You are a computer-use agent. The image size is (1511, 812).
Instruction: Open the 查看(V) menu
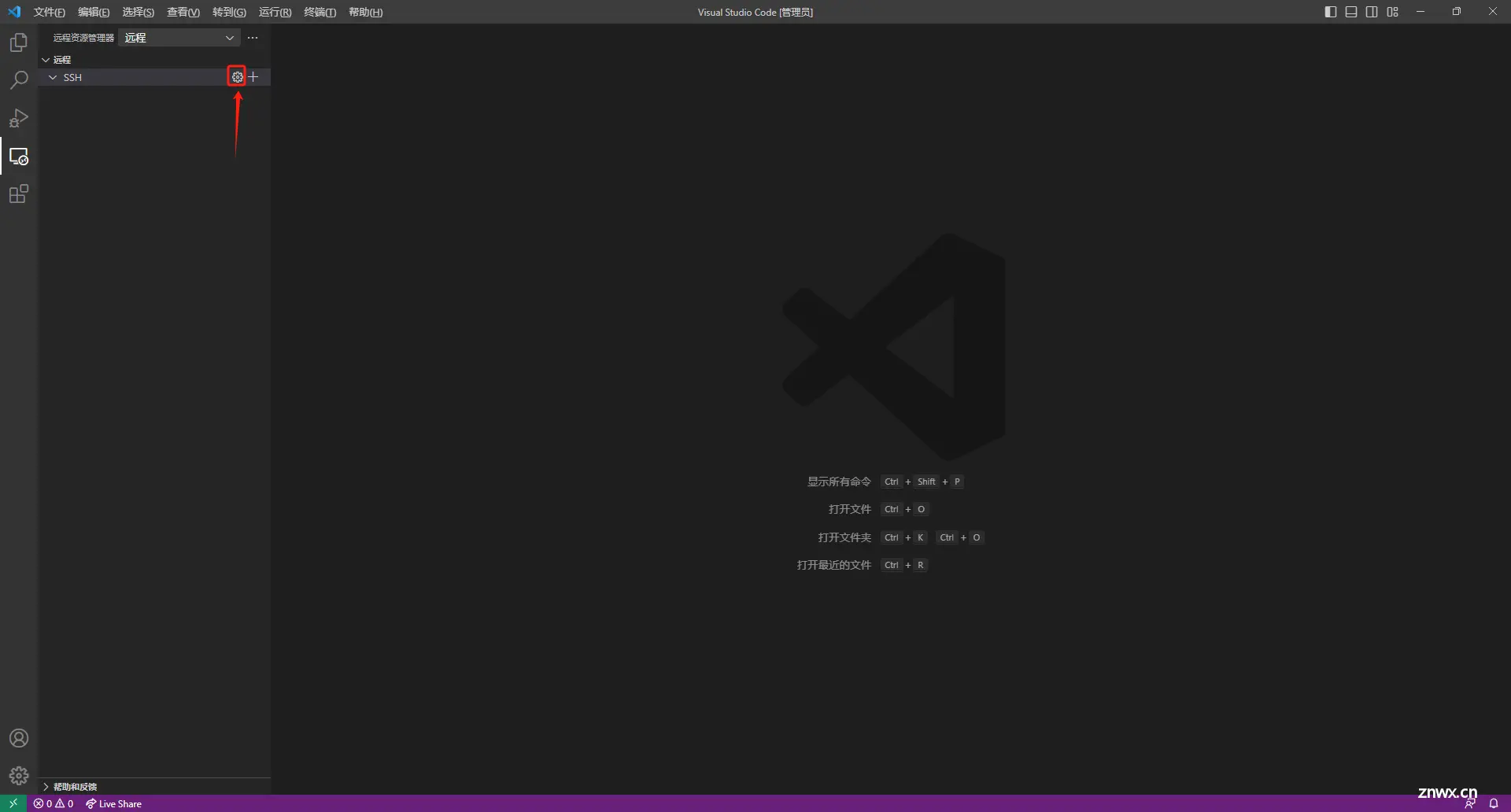pos(183,12)
